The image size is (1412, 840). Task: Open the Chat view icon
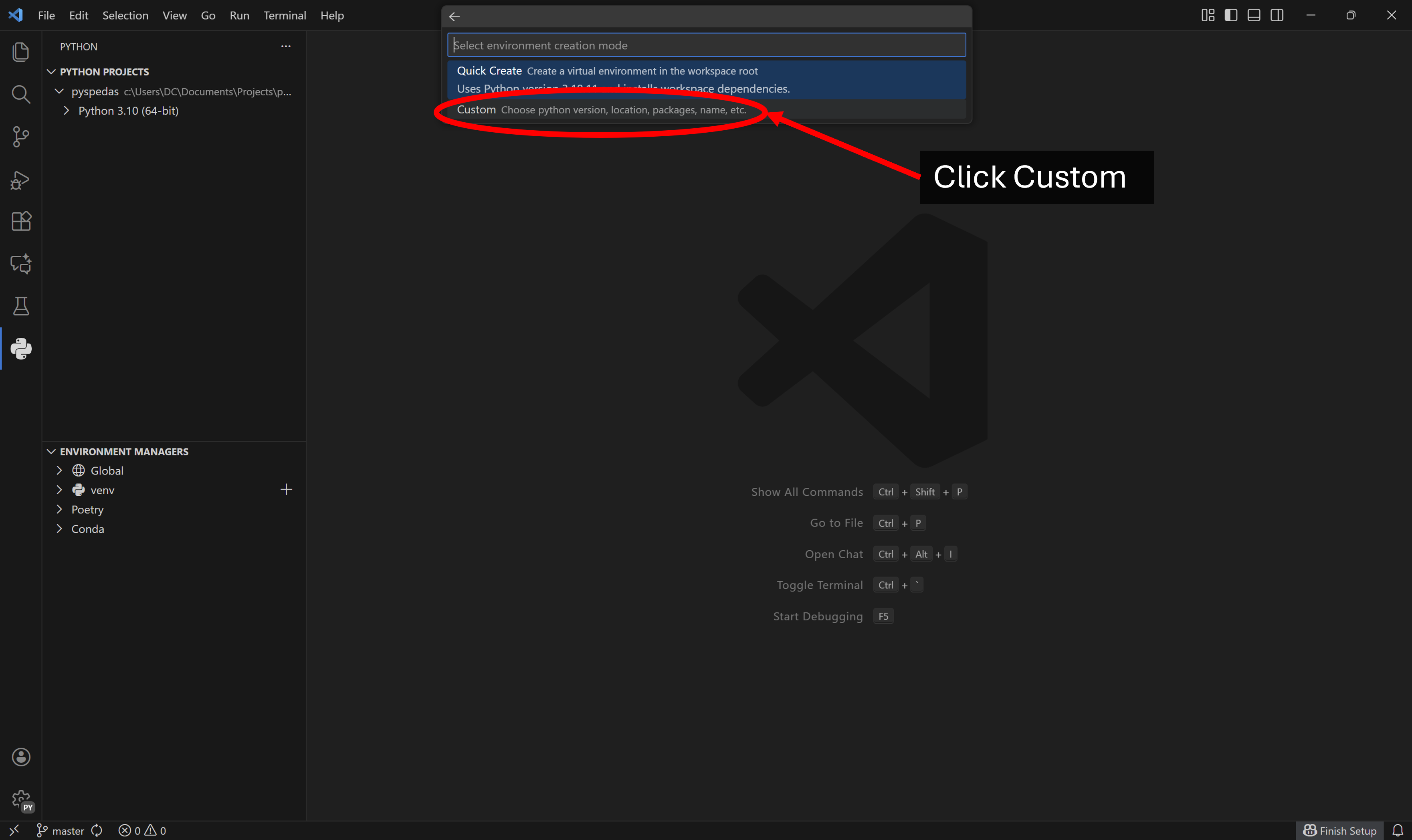[x=21, y=264]
